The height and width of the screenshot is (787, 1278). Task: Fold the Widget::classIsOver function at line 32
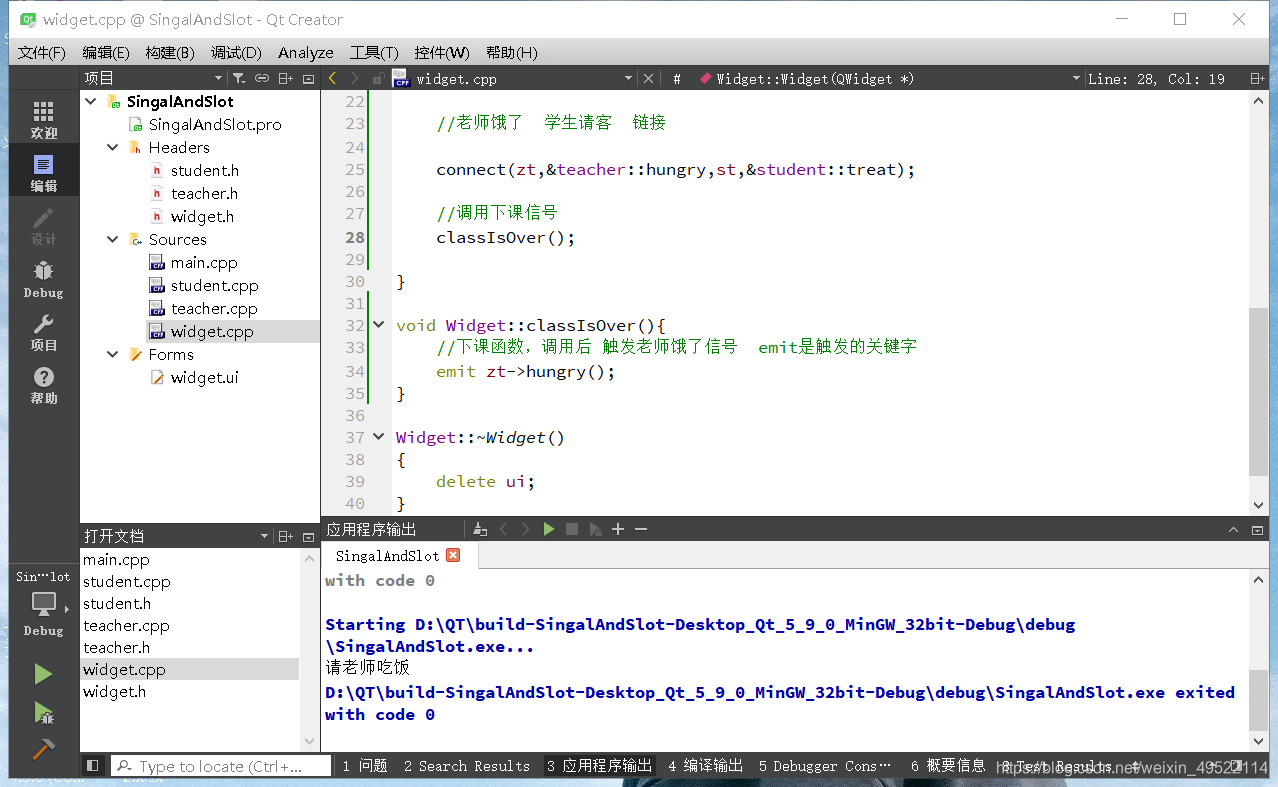point(378,325)
